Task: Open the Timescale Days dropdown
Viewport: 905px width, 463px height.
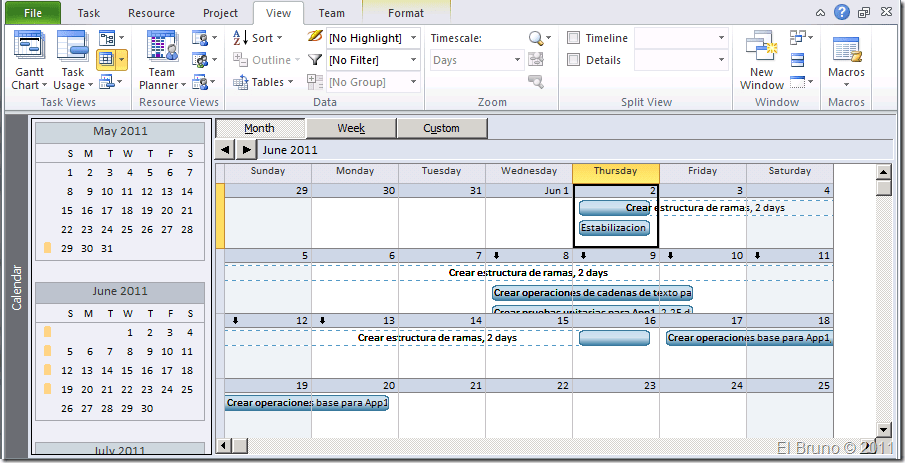Action: coord(516,60)
